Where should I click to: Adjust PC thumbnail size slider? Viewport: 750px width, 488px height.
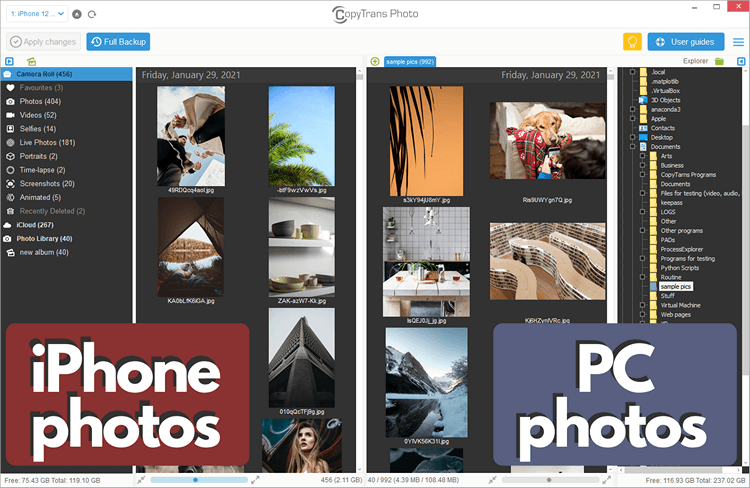(550, 480)
